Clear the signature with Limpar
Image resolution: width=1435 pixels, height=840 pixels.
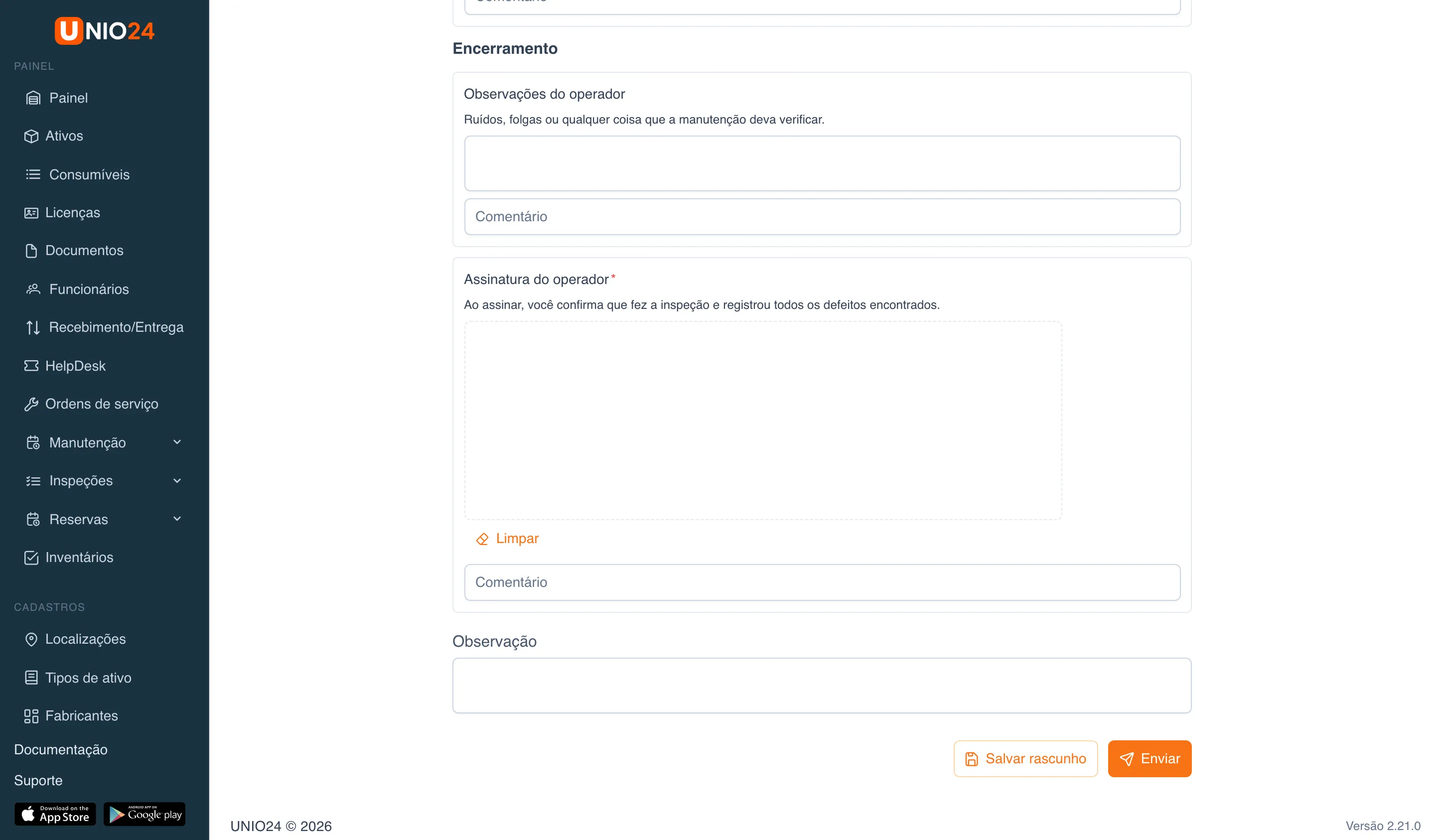pos(507,539)
